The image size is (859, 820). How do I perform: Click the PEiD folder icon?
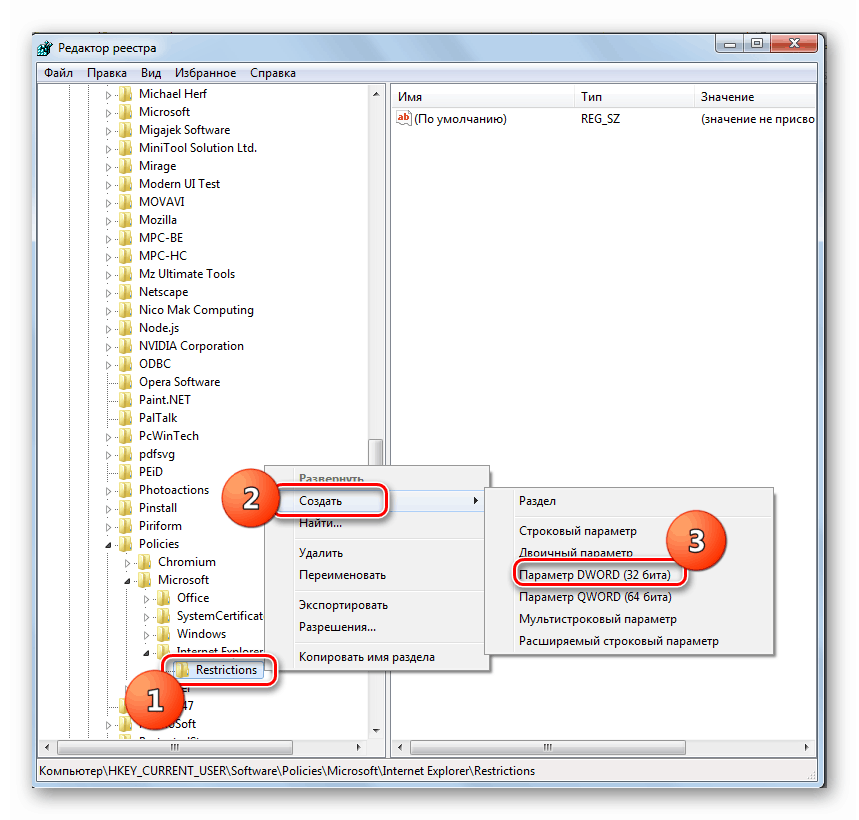tap(126, 472)
